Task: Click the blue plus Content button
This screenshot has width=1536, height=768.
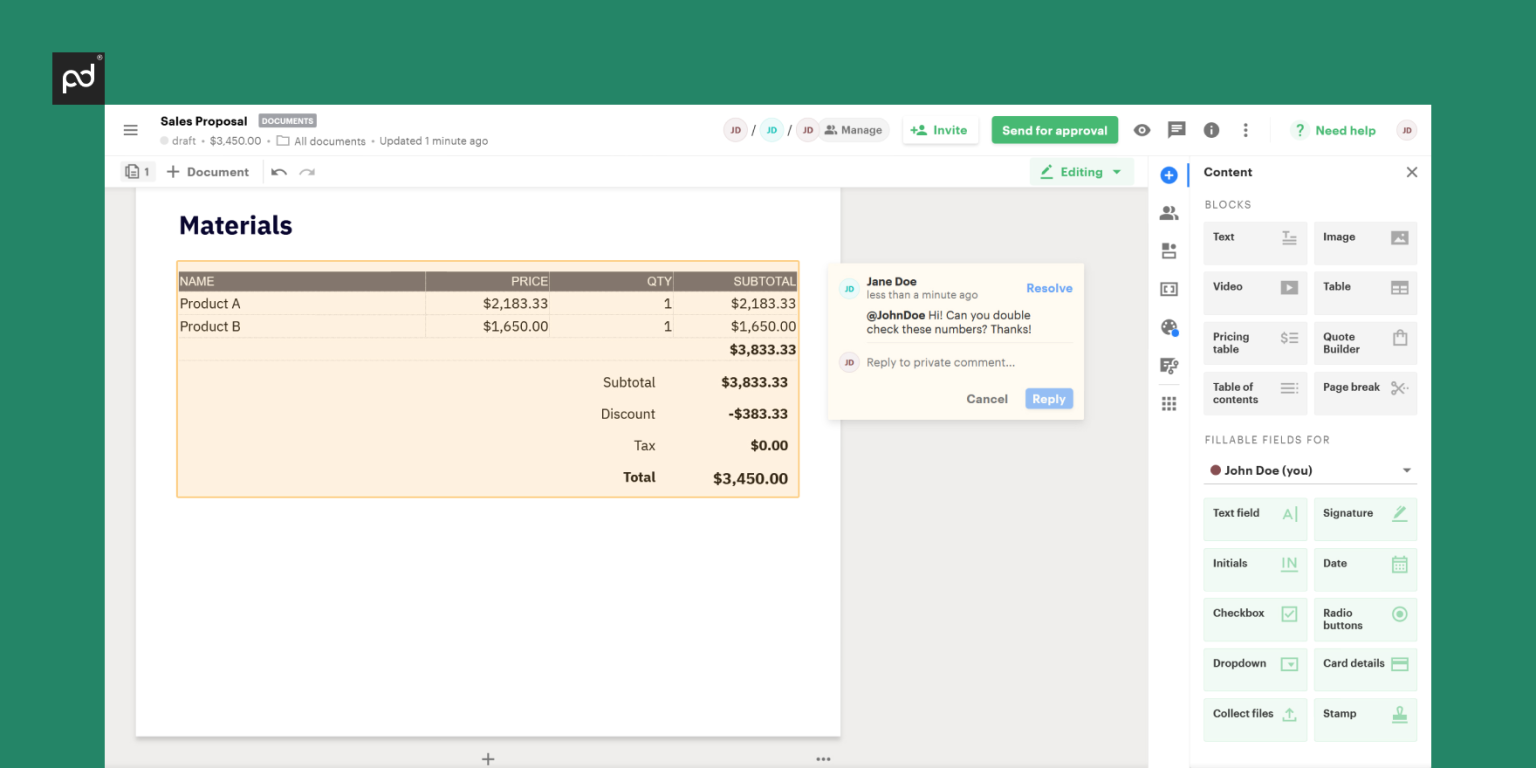Action: pyautogui.click(x=1168, y=174)
